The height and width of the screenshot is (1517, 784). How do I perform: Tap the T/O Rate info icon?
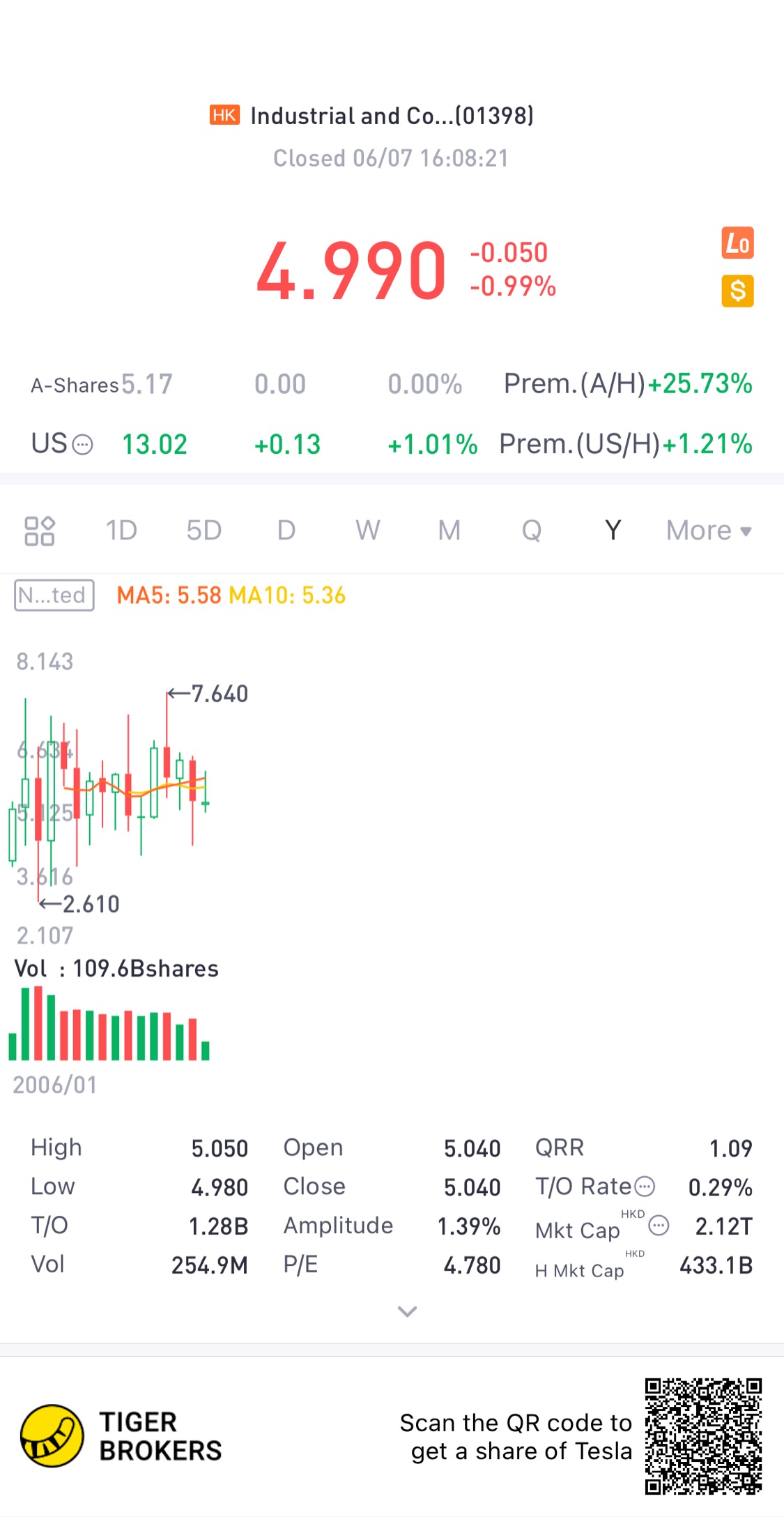tap(646, 1186)
